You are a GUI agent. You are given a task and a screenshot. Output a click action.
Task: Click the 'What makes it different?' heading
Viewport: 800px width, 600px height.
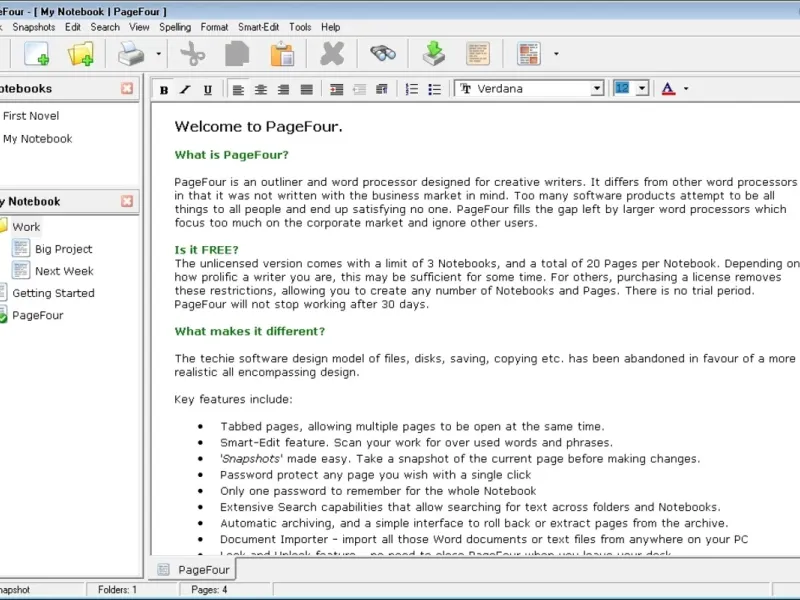(249, 331)
